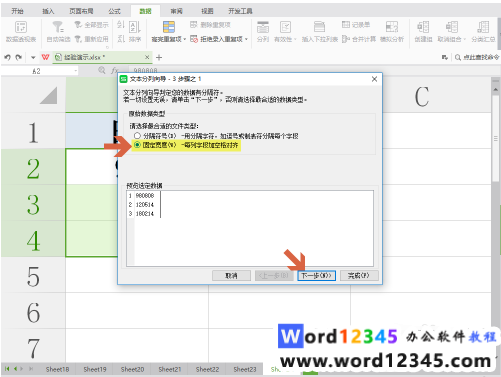Click the Cancel button in wizard
Image resolution: width=501 pixels, height=377 pixels.
coord(231,276)
